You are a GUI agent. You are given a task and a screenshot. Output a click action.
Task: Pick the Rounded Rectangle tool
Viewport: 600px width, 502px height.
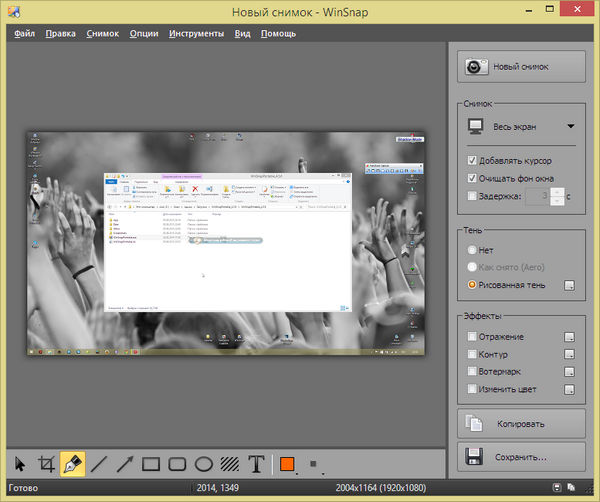[177, 464]
